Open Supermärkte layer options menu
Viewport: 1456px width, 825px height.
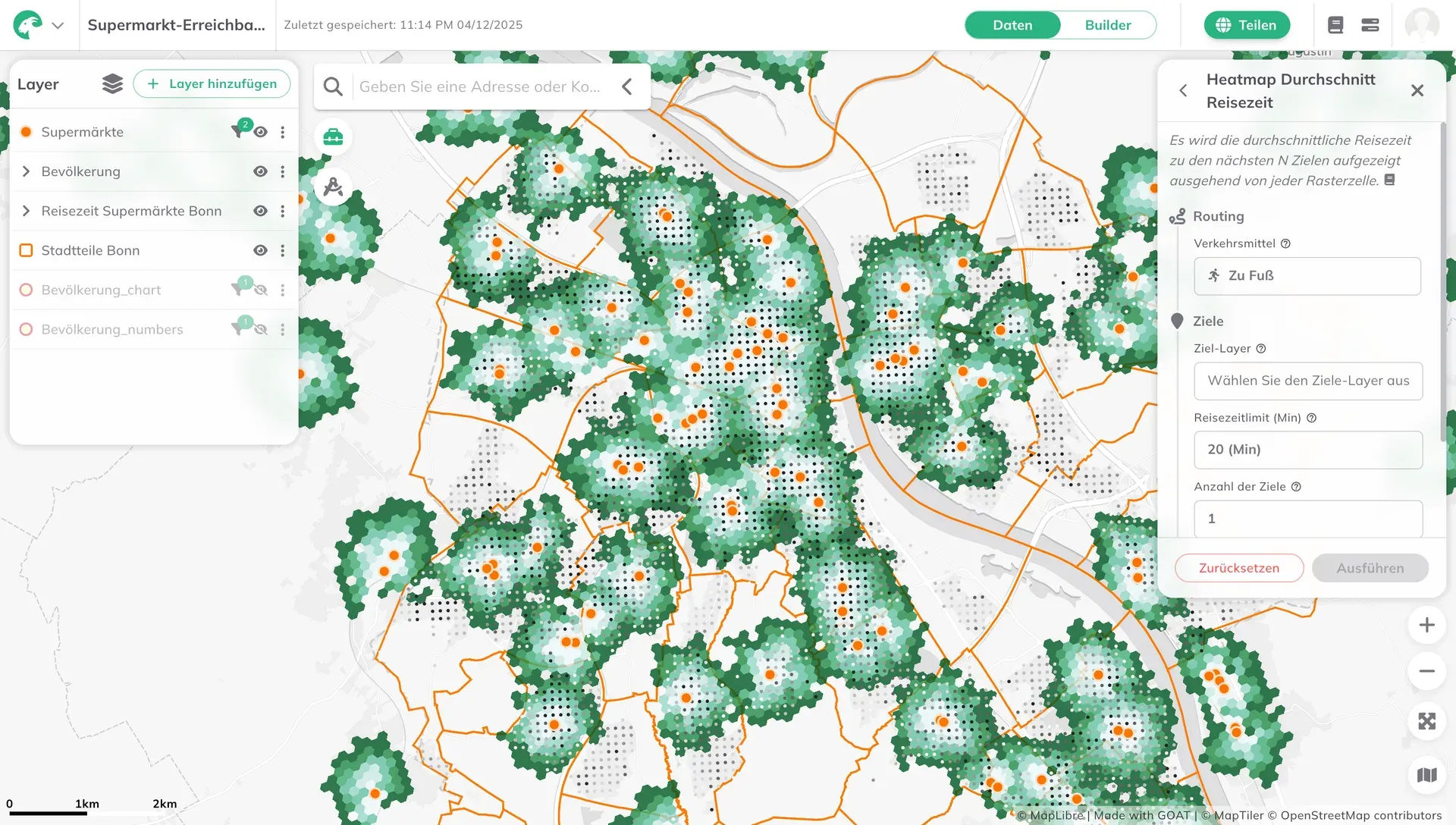[283, 132]
